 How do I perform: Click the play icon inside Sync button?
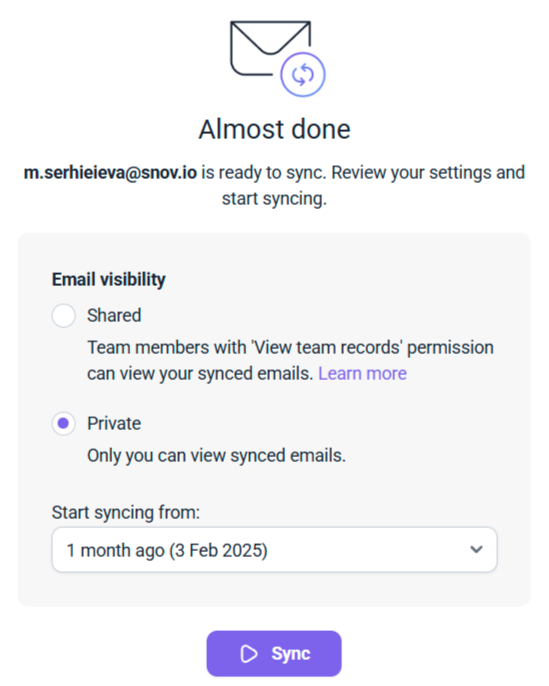[249, 654]
